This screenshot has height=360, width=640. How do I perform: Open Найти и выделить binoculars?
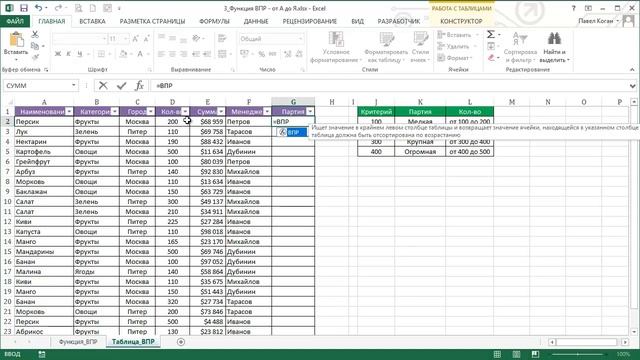(554, 47)
